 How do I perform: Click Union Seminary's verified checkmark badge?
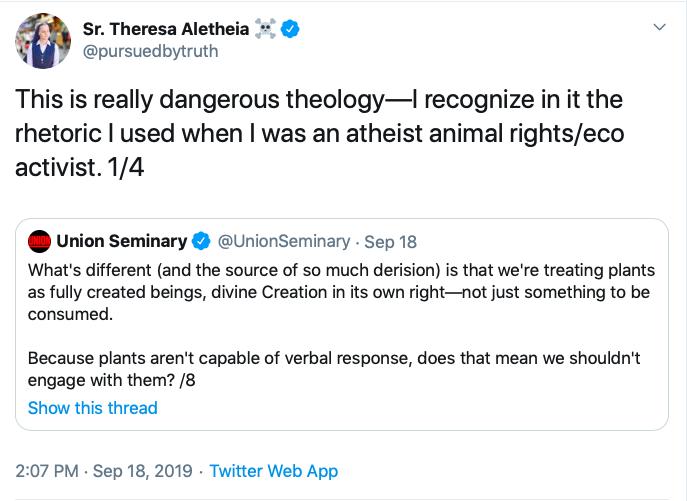200,241
